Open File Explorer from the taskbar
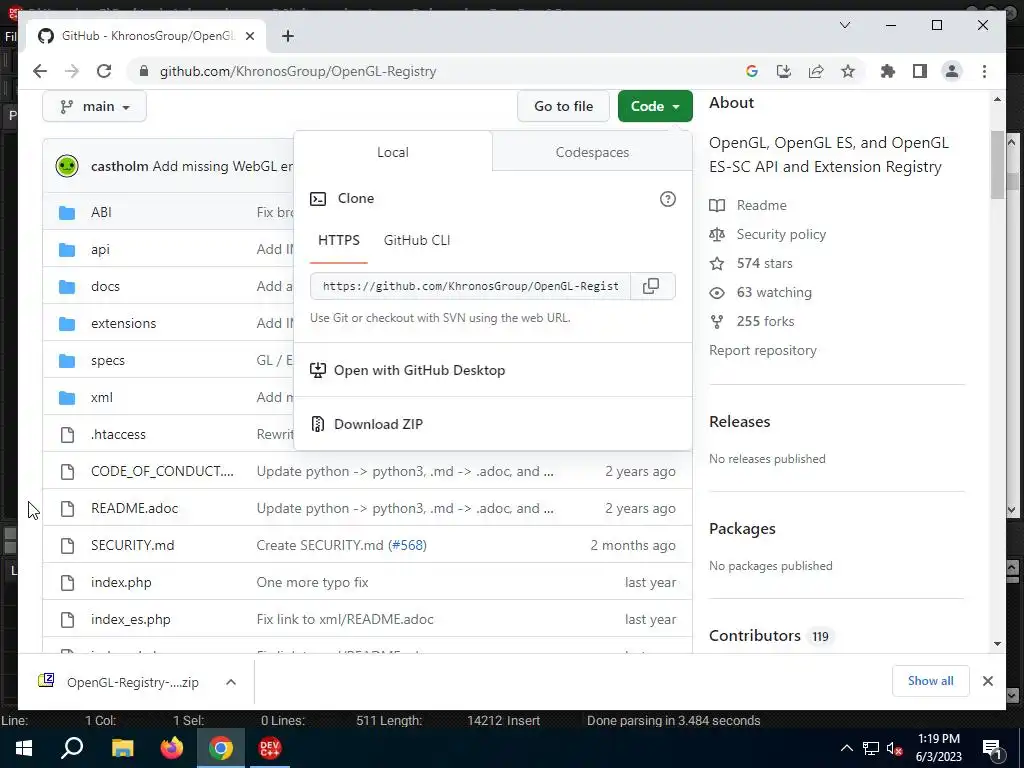1024x768 pixels. [122, 748]
